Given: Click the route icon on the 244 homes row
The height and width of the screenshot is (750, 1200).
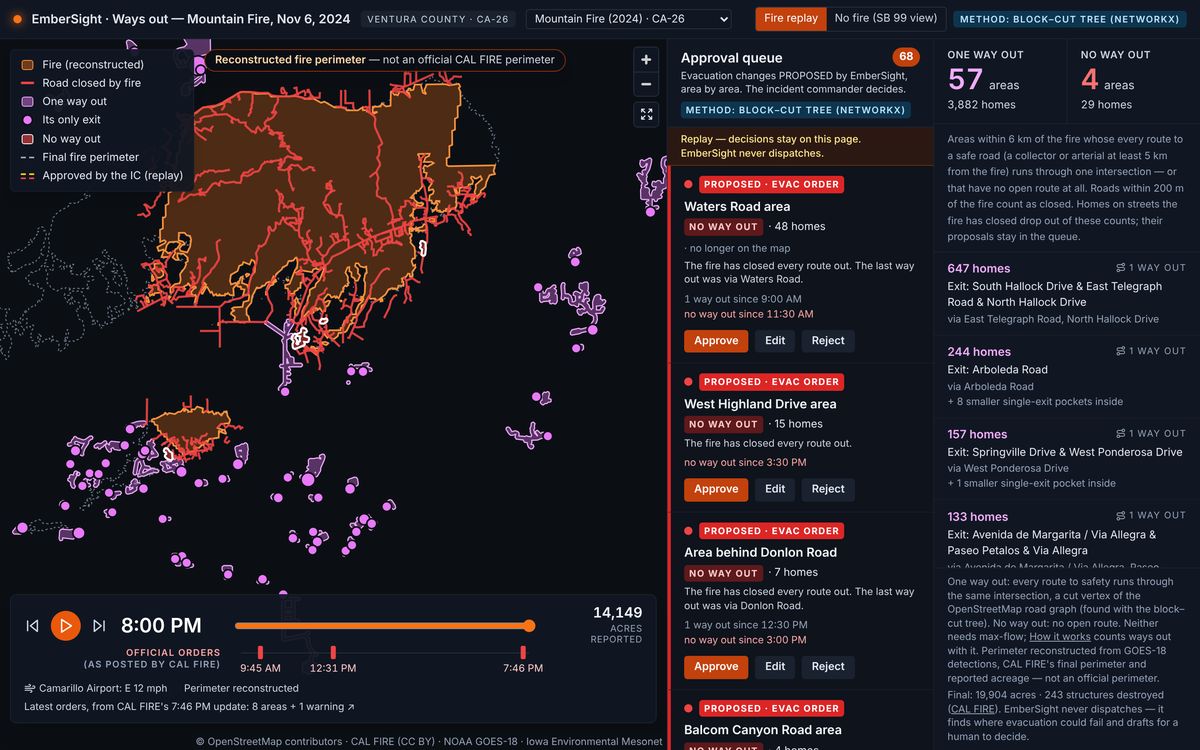Looking at the screenshot, I should (x=1121, y=351).
